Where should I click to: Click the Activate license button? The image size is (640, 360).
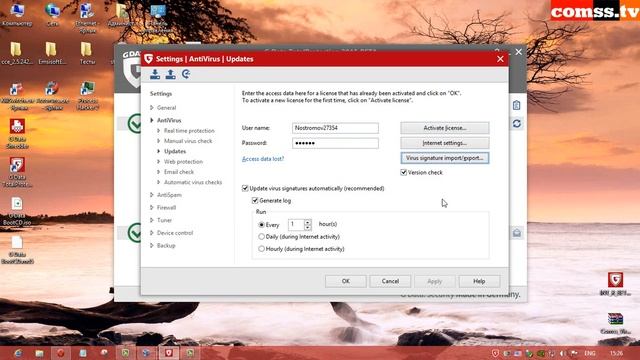pos(444,128)
